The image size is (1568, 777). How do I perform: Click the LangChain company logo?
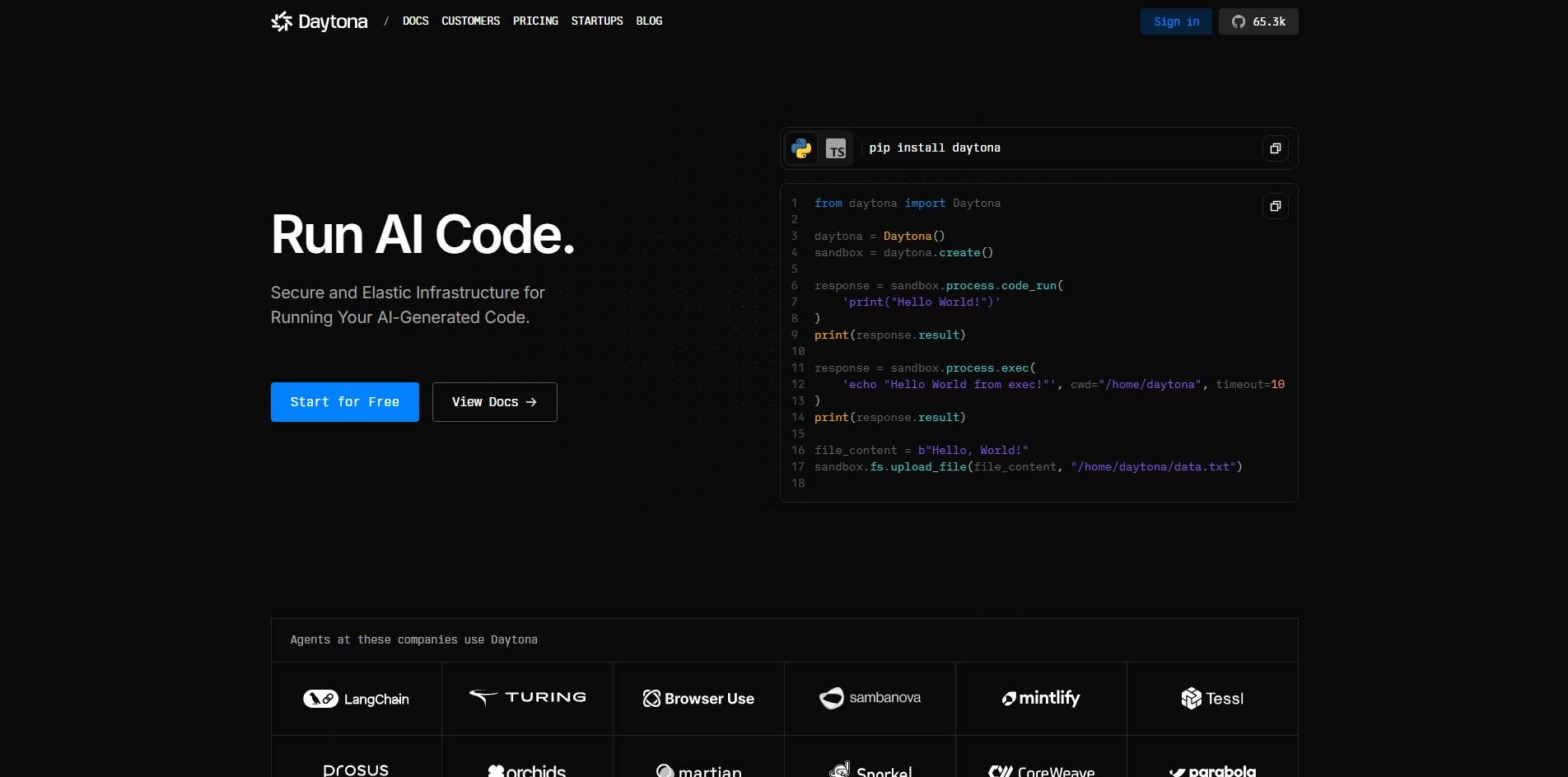(x=356, y=699)
